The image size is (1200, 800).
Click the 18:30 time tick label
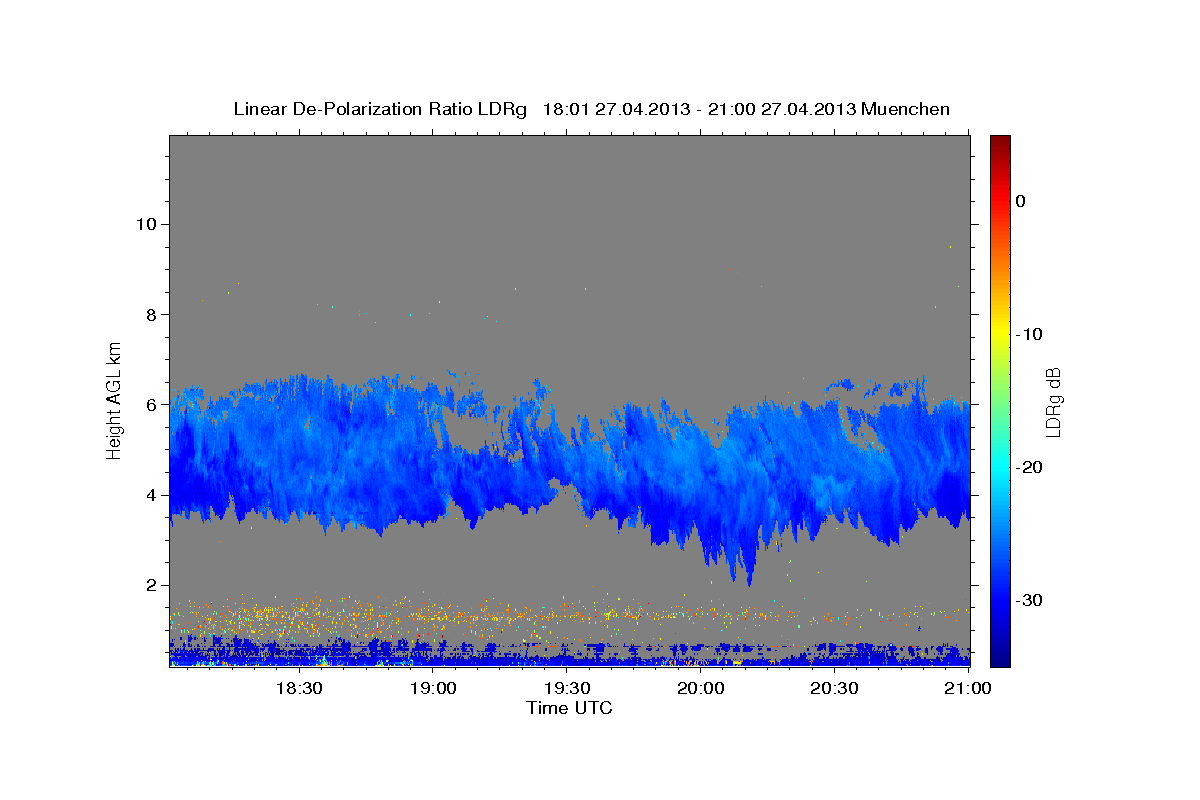[299, 689]
